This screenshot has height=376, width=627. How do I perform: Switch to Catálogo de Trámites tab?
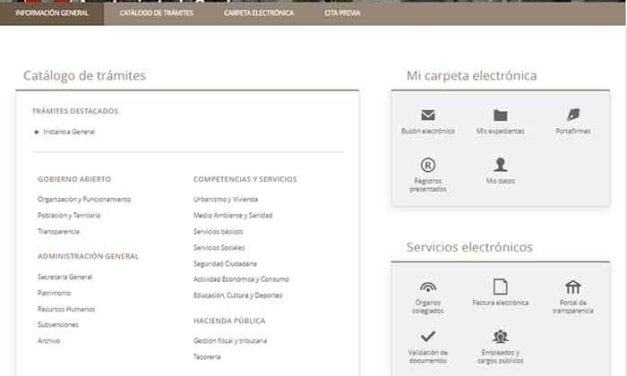pyautogui.click(x=156, y=13)
